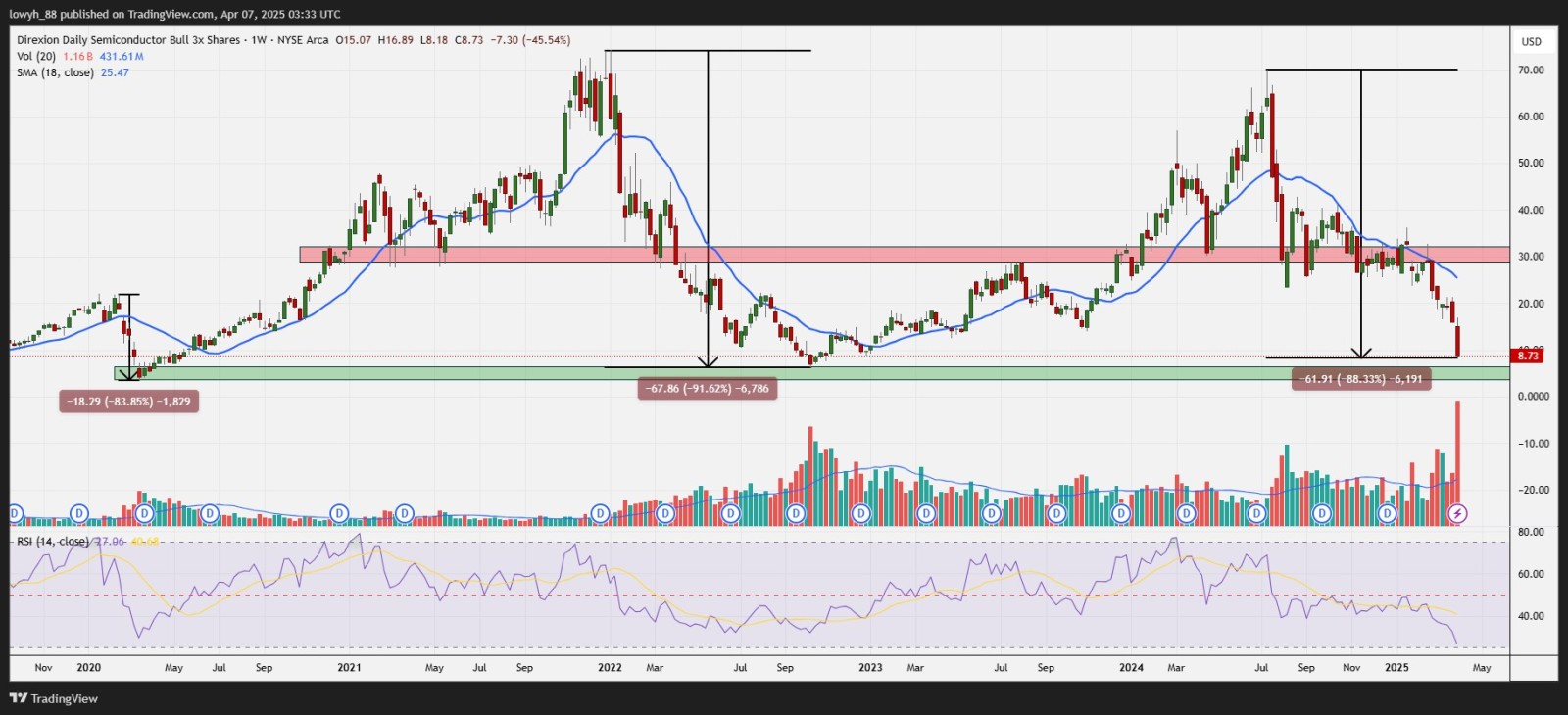The height and width of the screenshot is (715, 1568).
Task: Click the 2025 year label on time axis
Action: [x=1396, y=668]
